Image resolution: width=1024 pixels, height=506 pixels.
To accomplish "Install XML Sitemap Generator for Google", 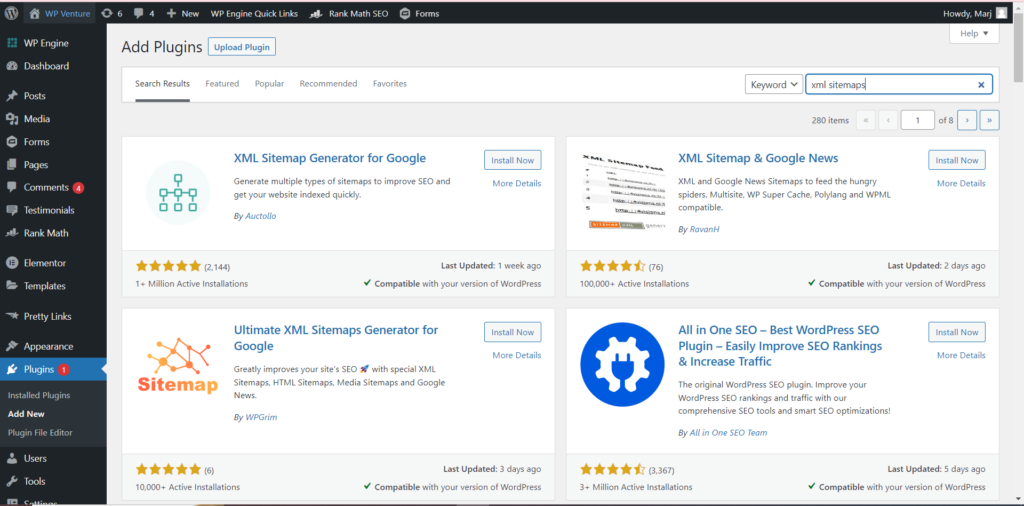I will 513,160.
